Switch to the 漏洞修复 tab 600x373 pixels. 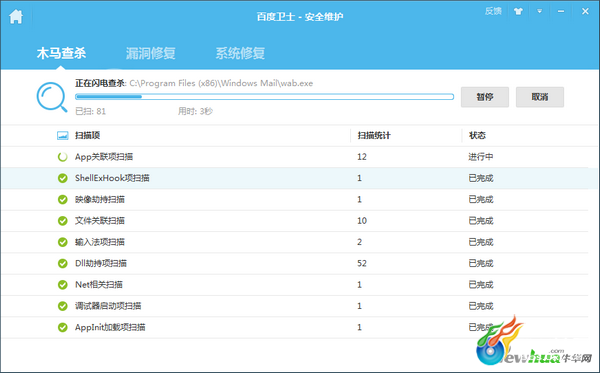(151, 53)
